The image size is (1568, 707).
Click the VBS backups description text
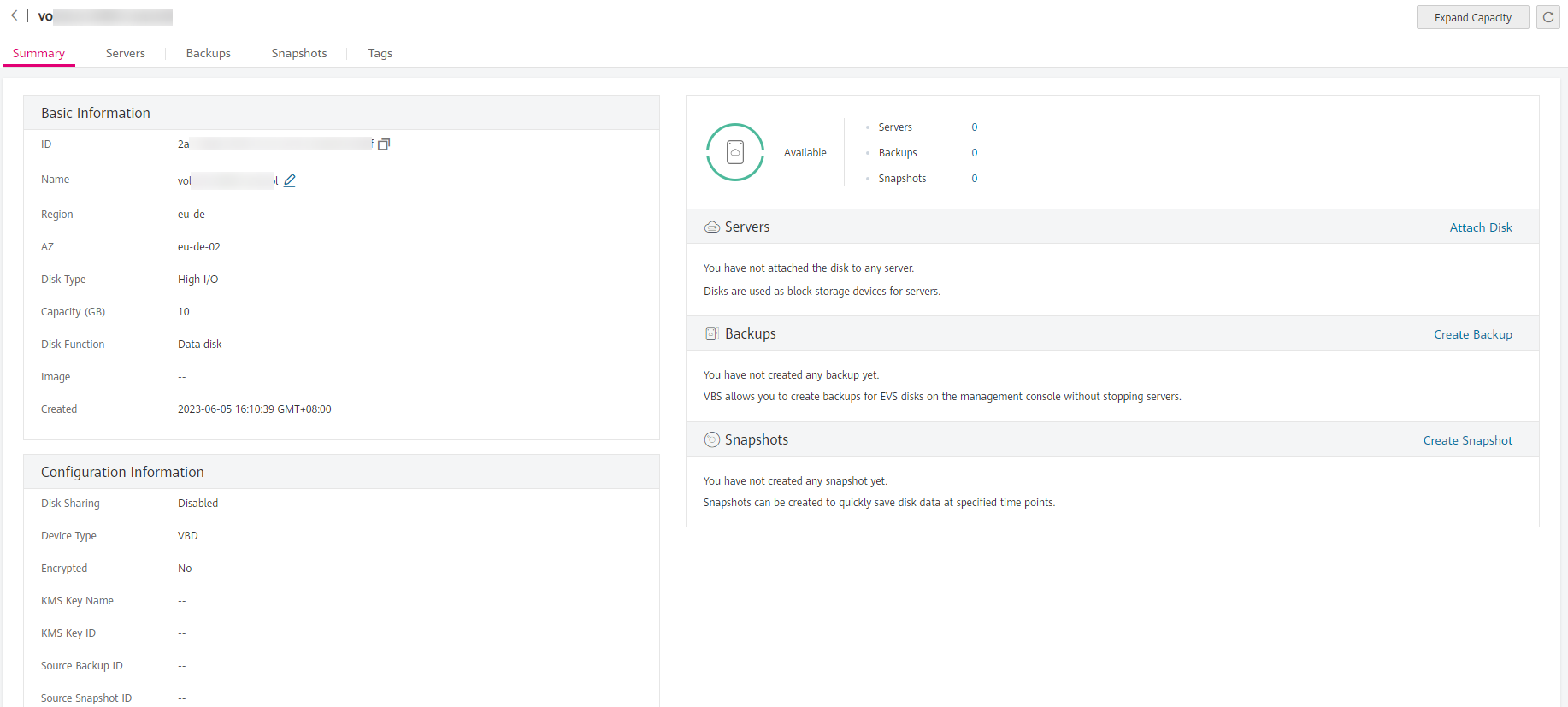coord(942,397)
